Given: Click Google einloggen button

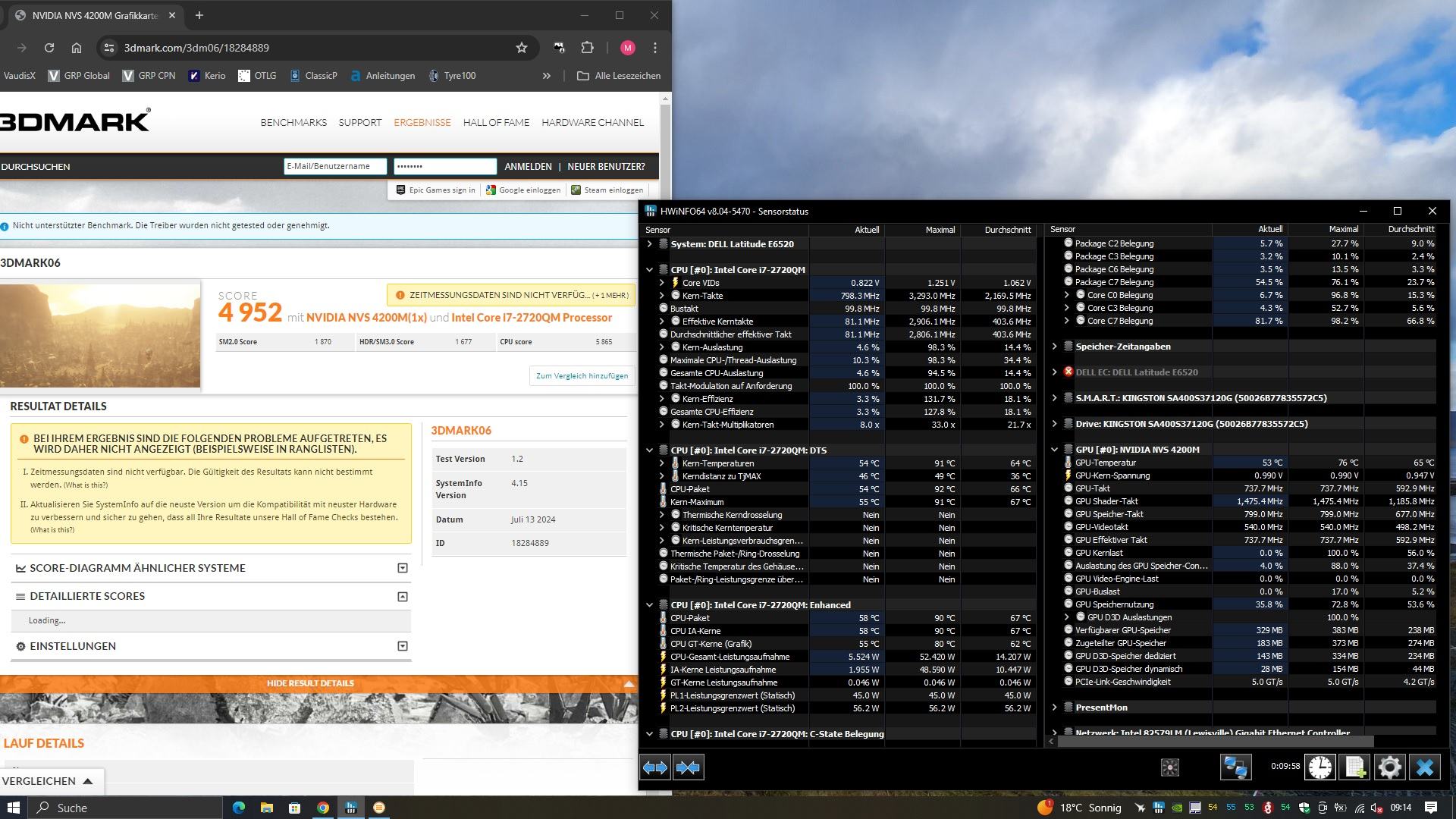Looking at the screenshot, I should click(x=523, y=190).
